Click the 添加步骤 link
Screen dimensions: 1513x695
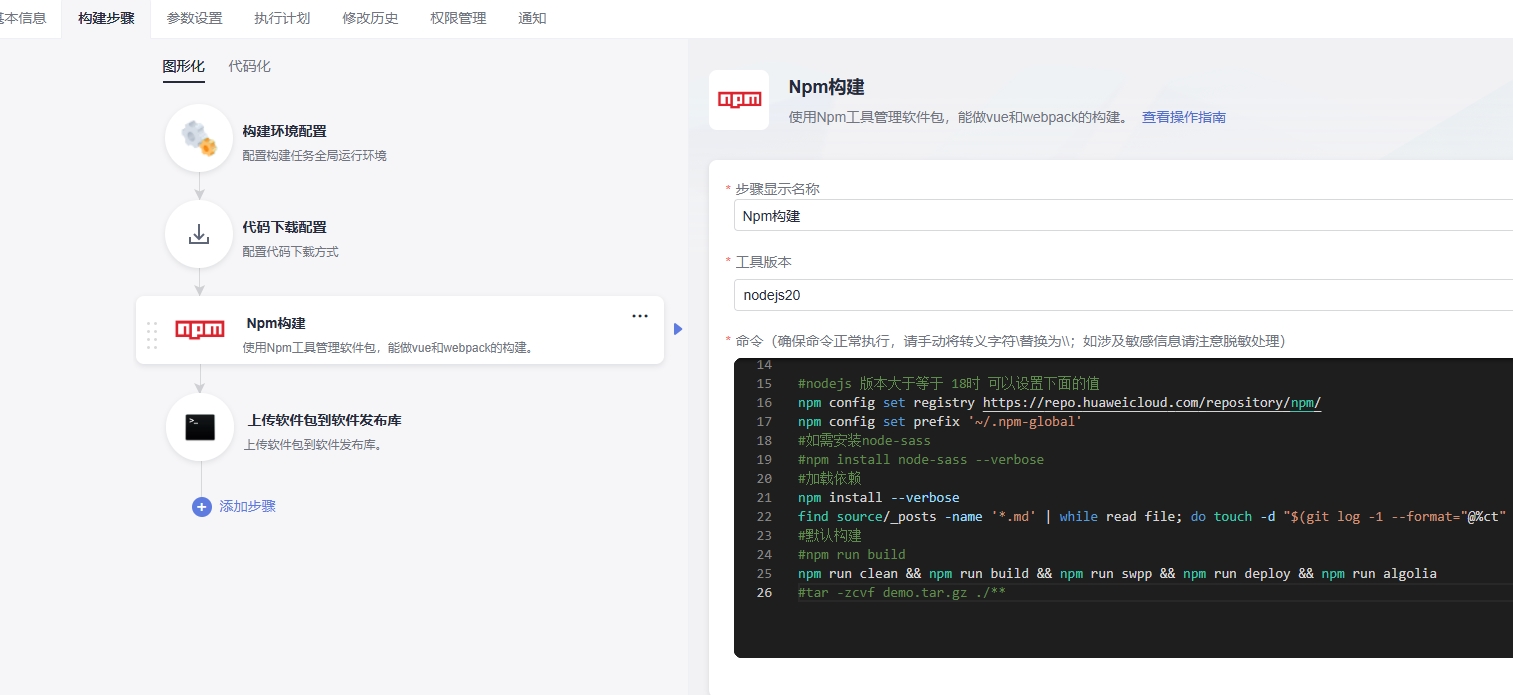247,507
